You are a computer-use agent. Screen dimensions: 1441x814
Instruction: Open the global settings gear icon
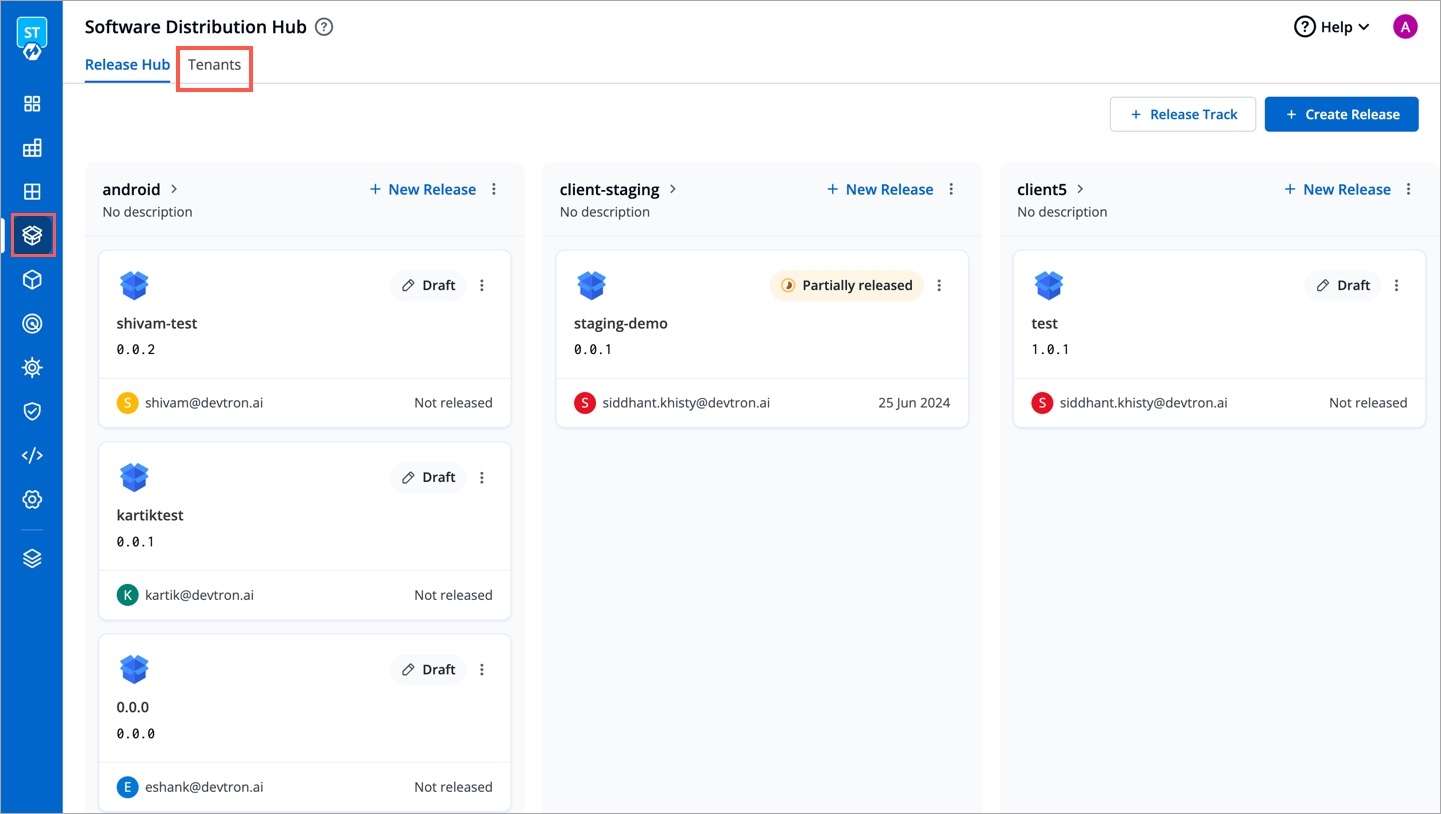(32, 499)
